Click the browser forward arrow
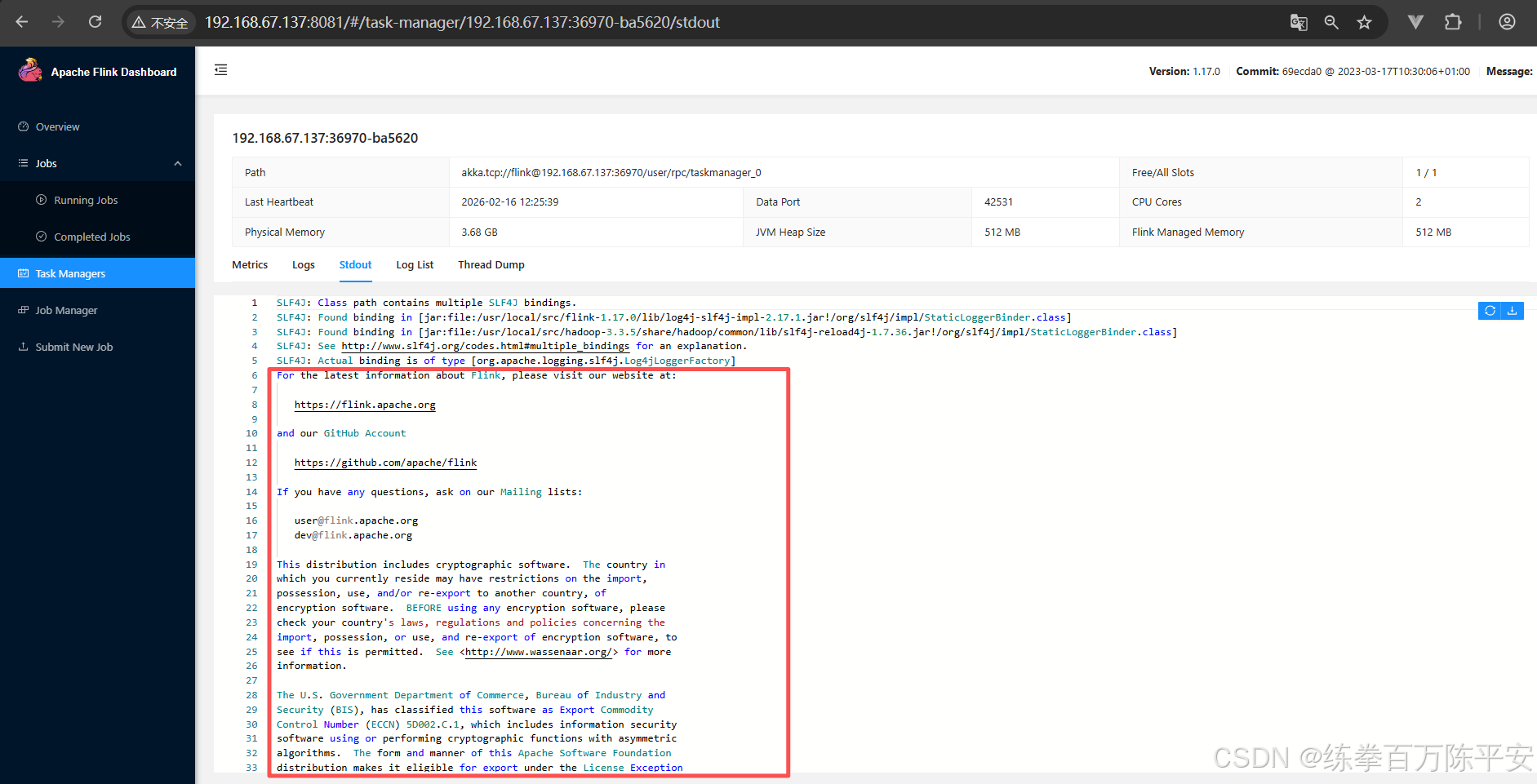Image resolution: width=1537 pixels, height=784 pixels. click(x=58, y=22)
